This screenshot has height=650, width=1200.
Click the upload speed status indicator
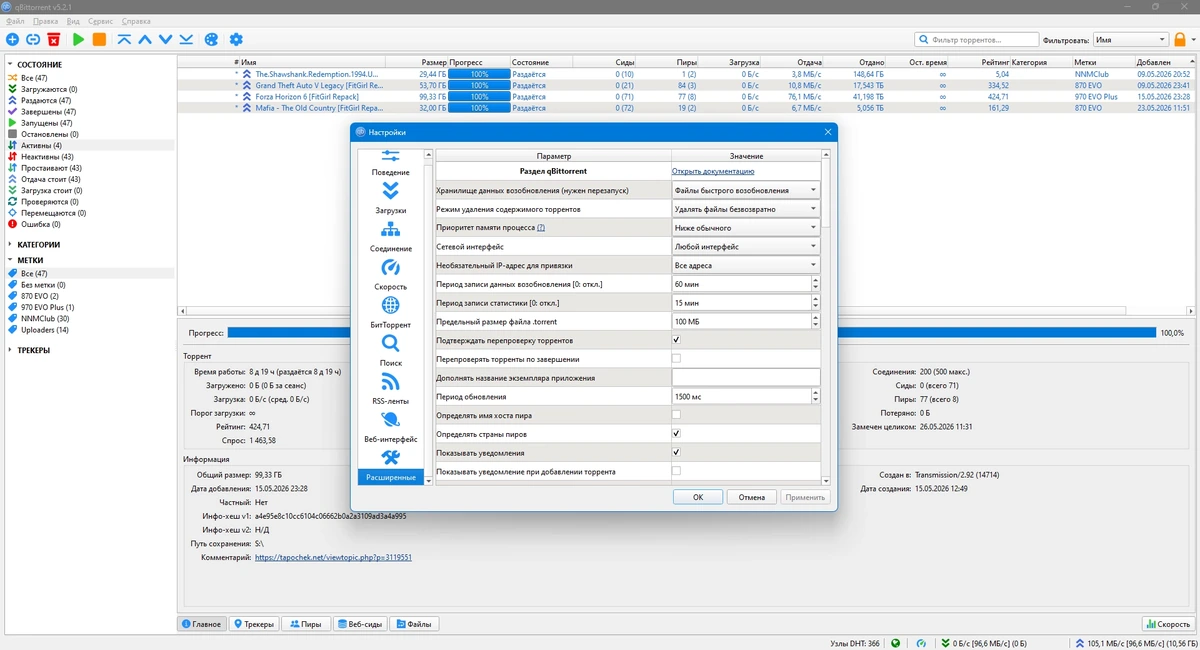[x=1135, y=643]
